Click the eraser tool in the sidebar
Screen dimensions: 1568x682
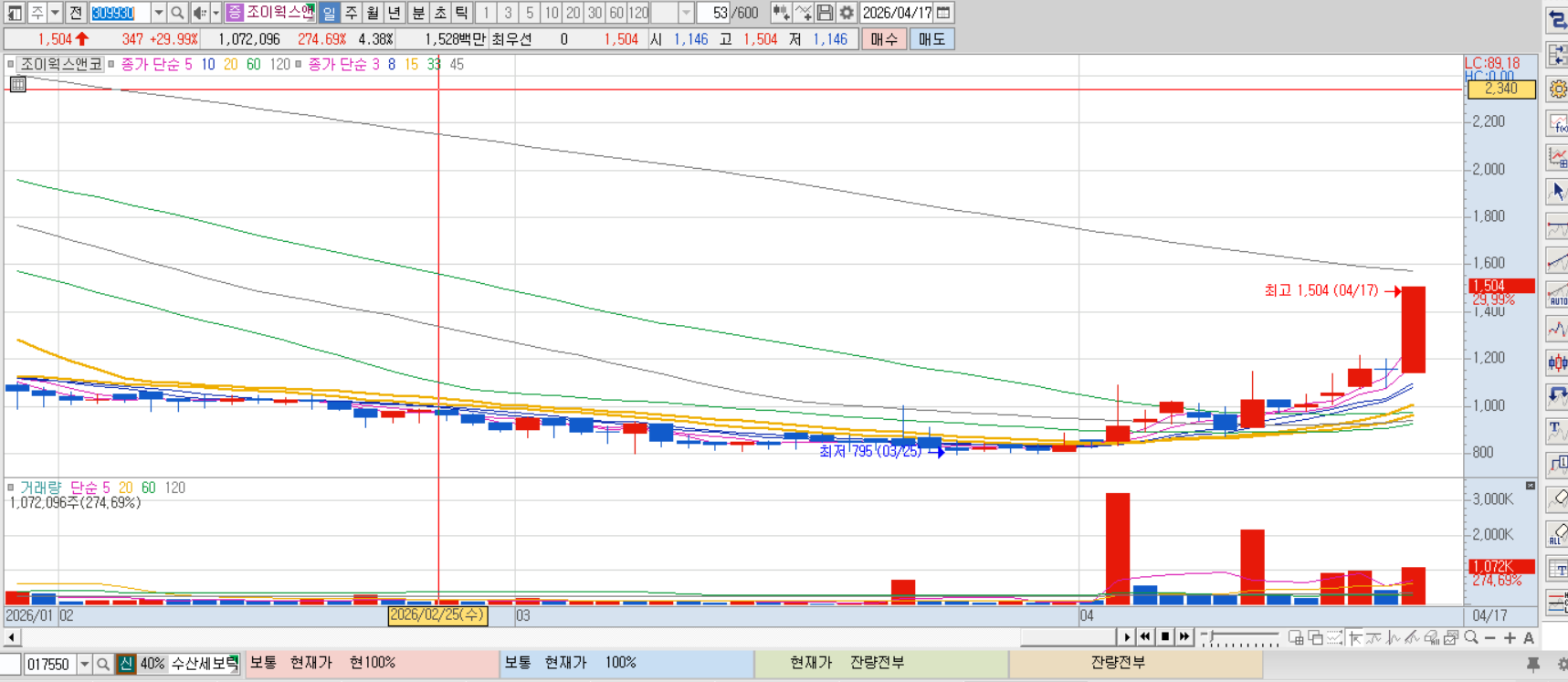(1557, 498)
